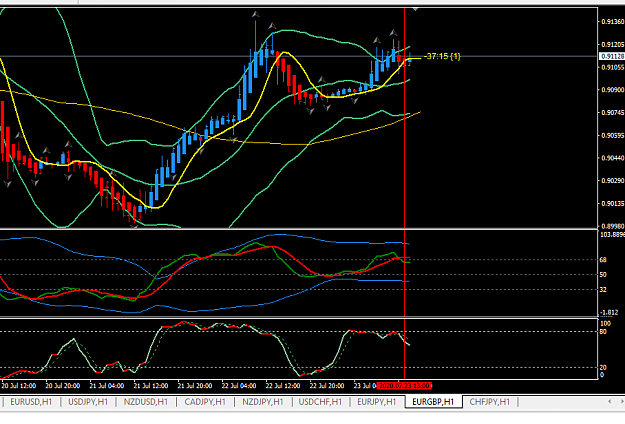Open the CHFJPY,H1 chart tab
625x424 pixels.
[489, 402]
